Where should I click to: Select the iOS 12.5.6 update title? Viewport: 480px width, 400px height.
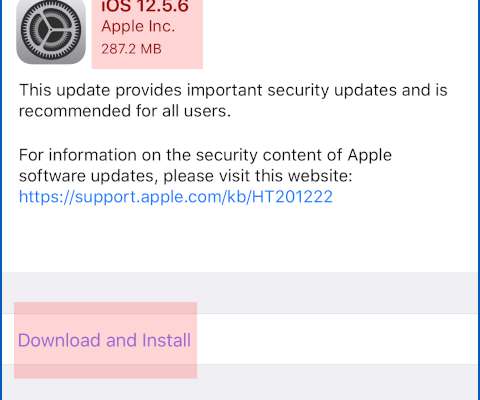[x=145, y=7]
